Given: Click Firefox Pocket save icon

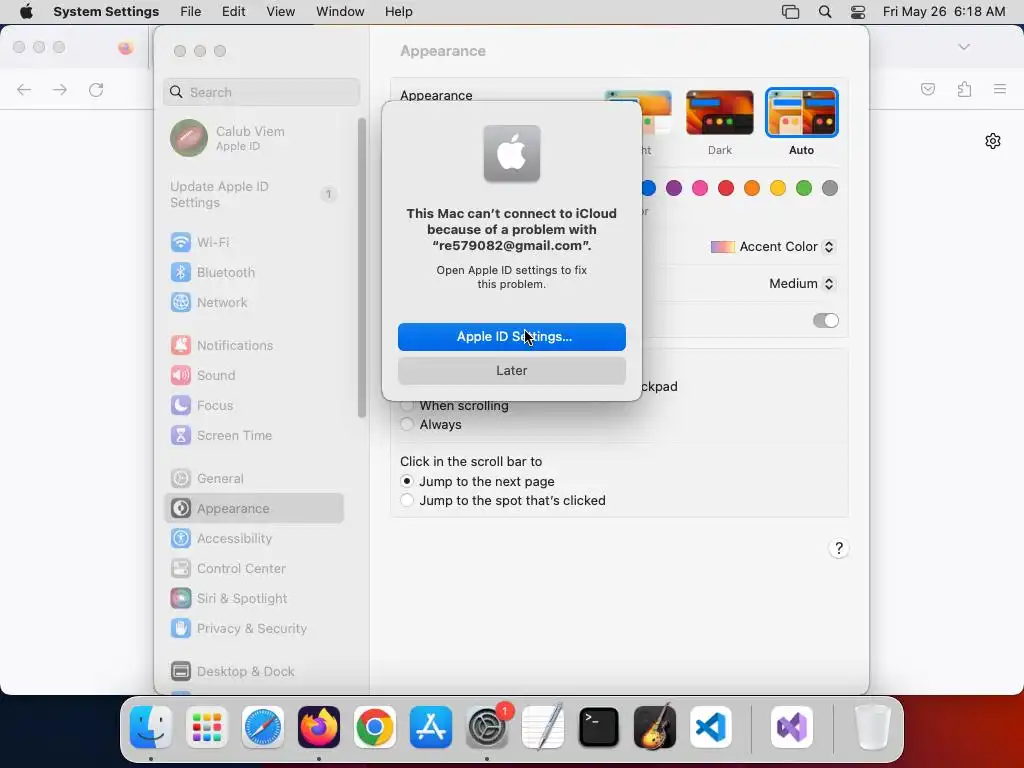Looking at the screenshot, I should point(928,89).
